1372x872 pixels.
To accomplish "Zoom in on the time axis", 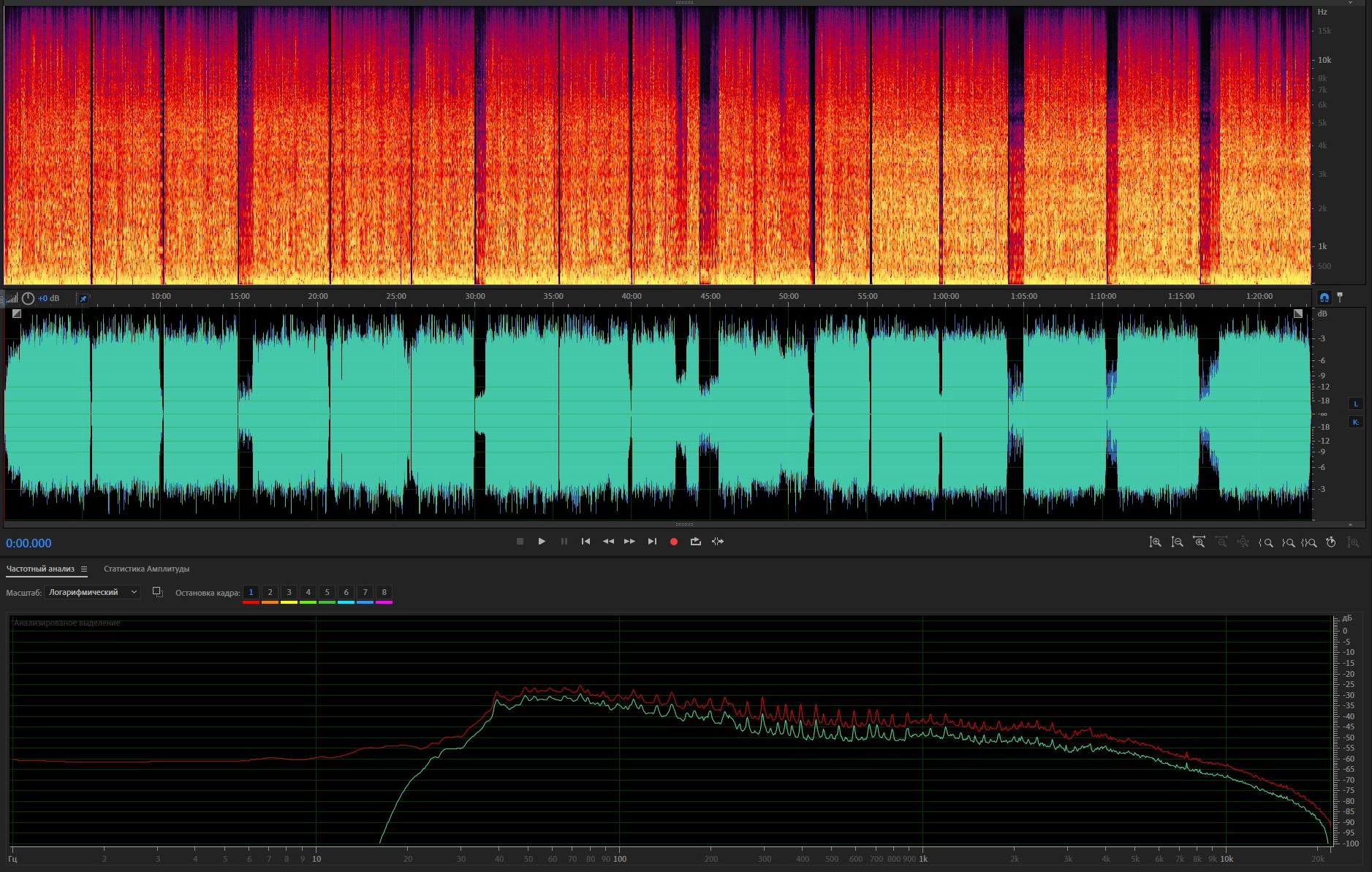I will tap(1199, 542).
